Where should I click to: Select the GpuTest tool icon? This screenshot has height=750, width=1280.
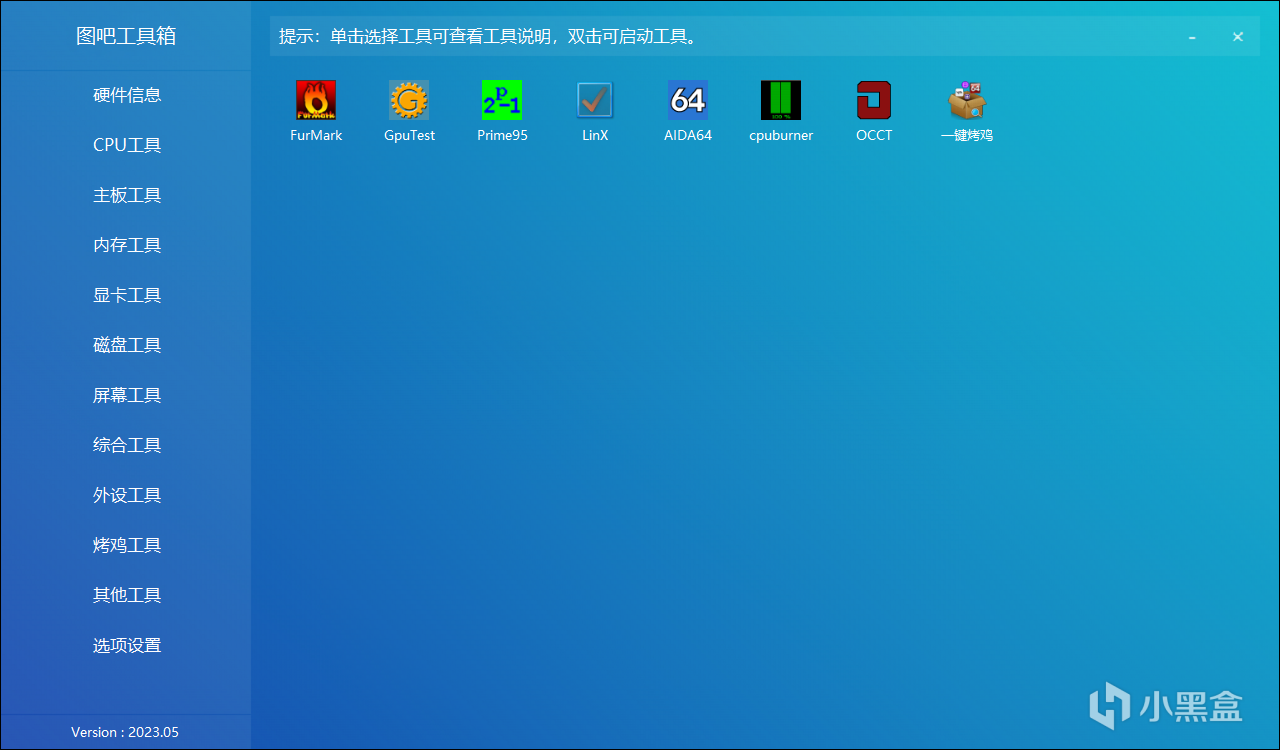(409, 100)
